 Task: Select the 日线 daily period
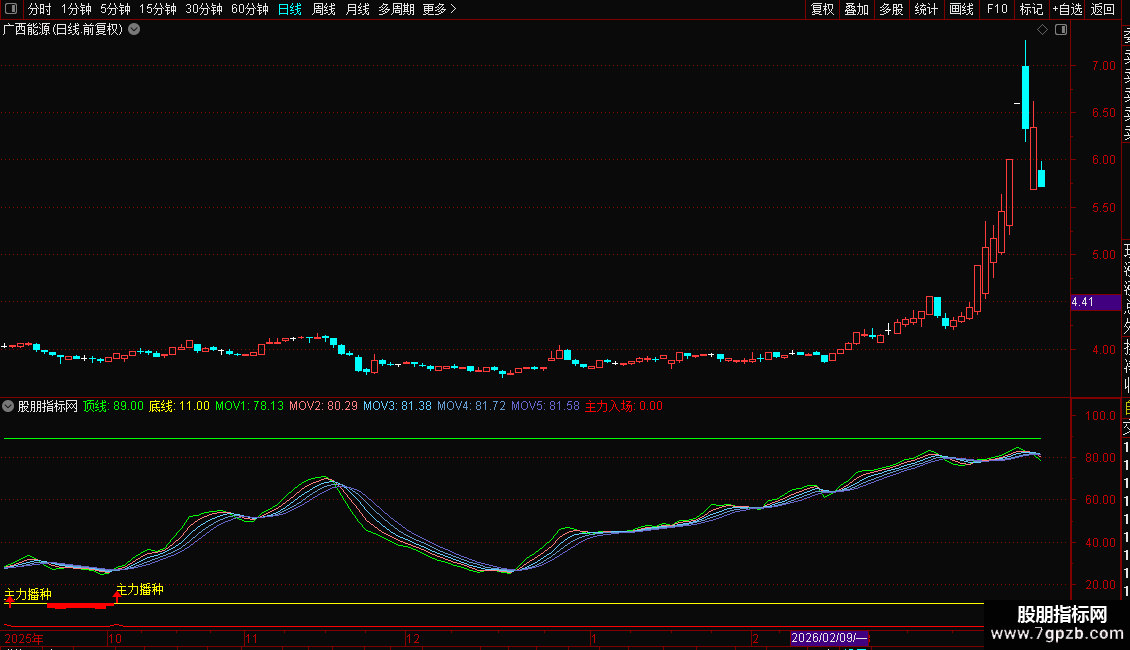point(290,9)
